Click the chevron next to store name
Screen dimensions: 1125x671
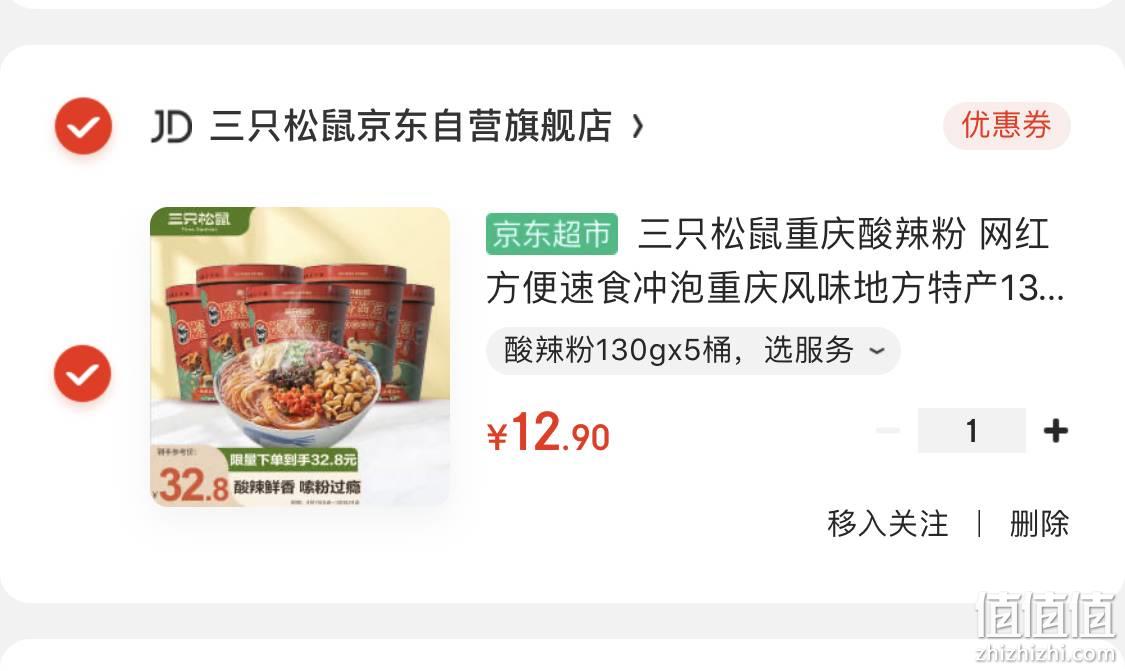pos(637,127)
